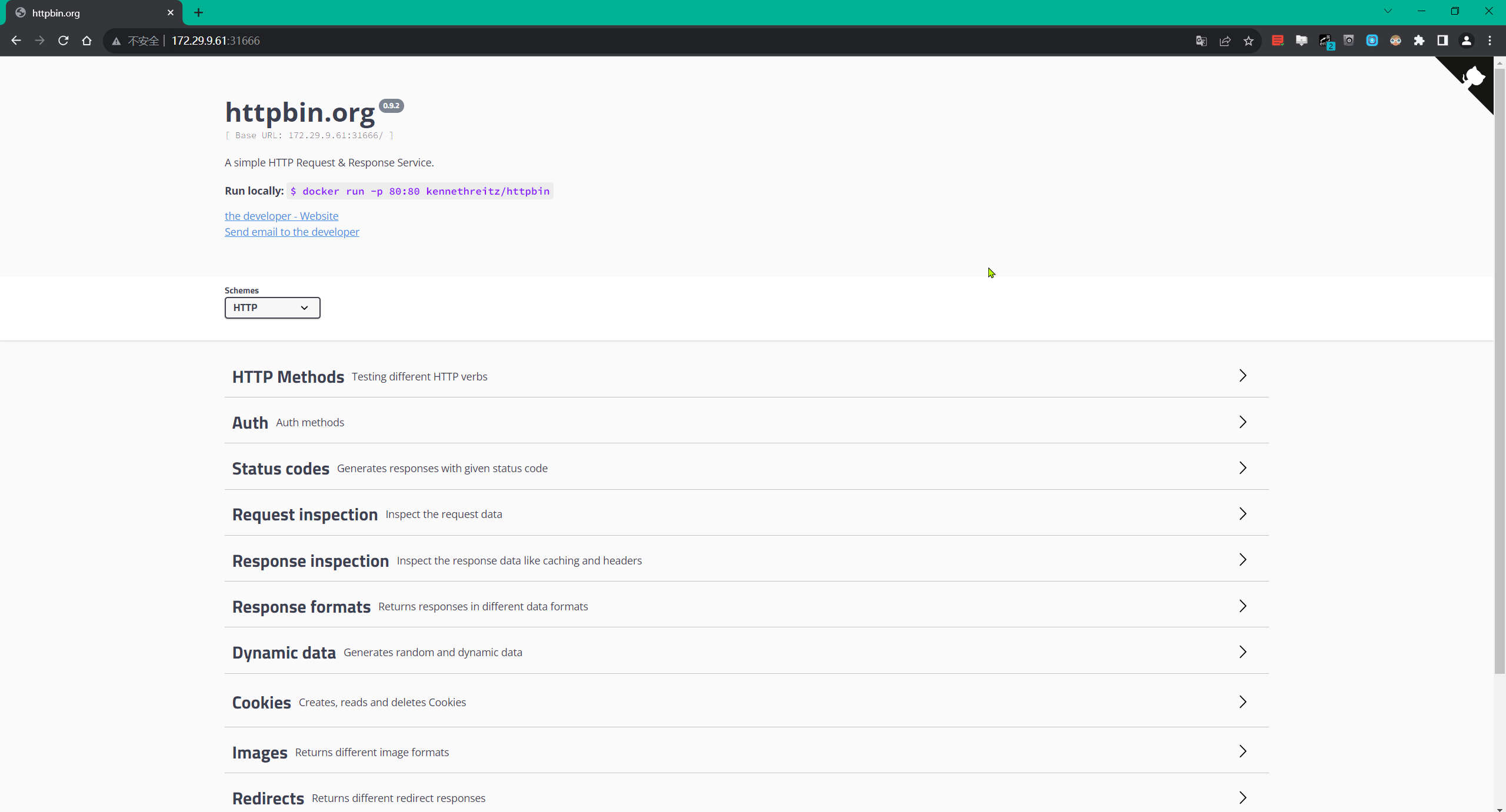Click the 0.9.2 version badge
This screenshot has width=1506, height=812.
391,106
